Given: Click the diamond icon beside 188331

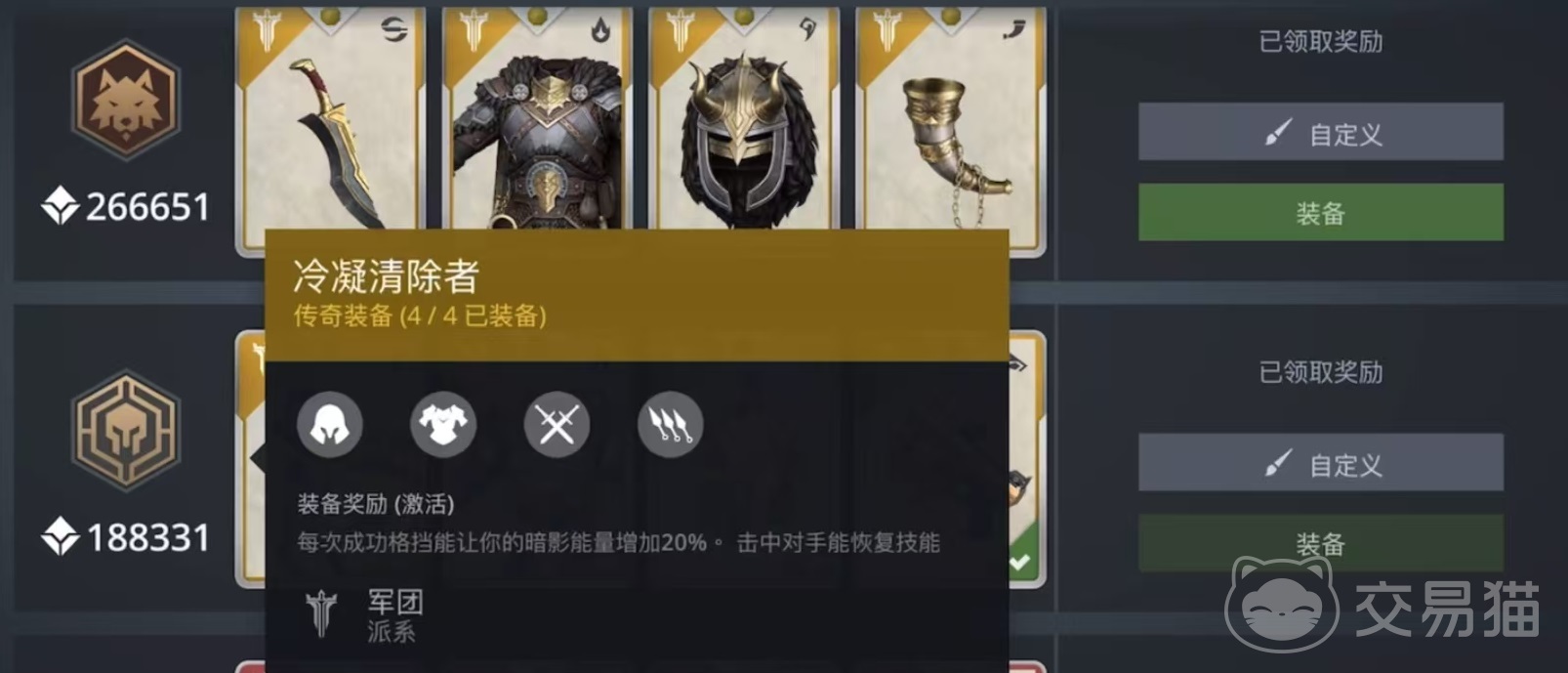Looking at the screenshot, I should 61,537.
